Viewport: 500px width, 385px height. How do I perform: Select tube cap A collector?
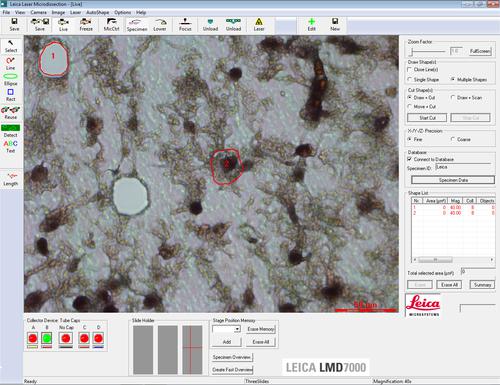tap(33, 338)
